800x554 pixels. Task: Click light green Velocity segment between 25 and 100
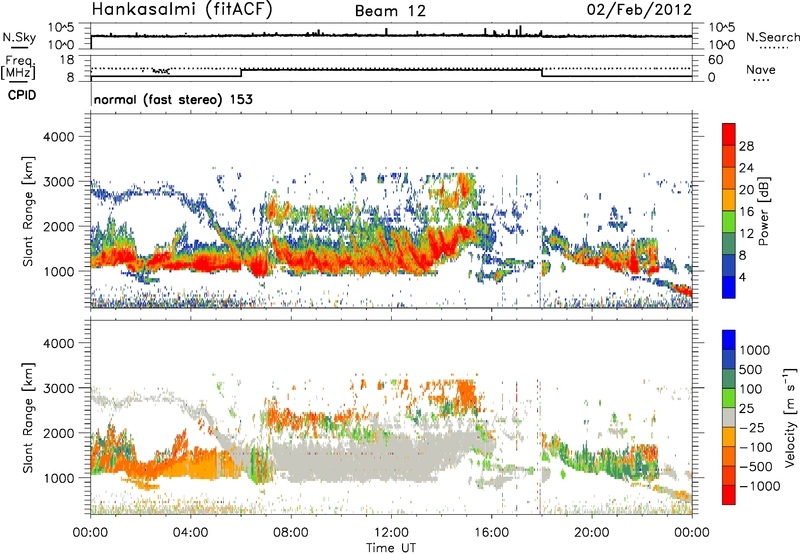pos(729,398)
